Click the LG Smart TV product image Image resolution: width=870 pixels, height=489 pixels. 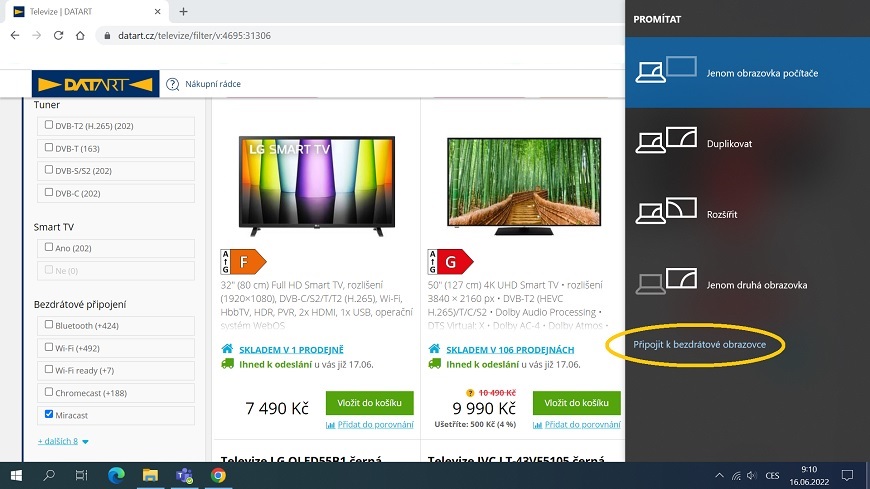point(317,186)
